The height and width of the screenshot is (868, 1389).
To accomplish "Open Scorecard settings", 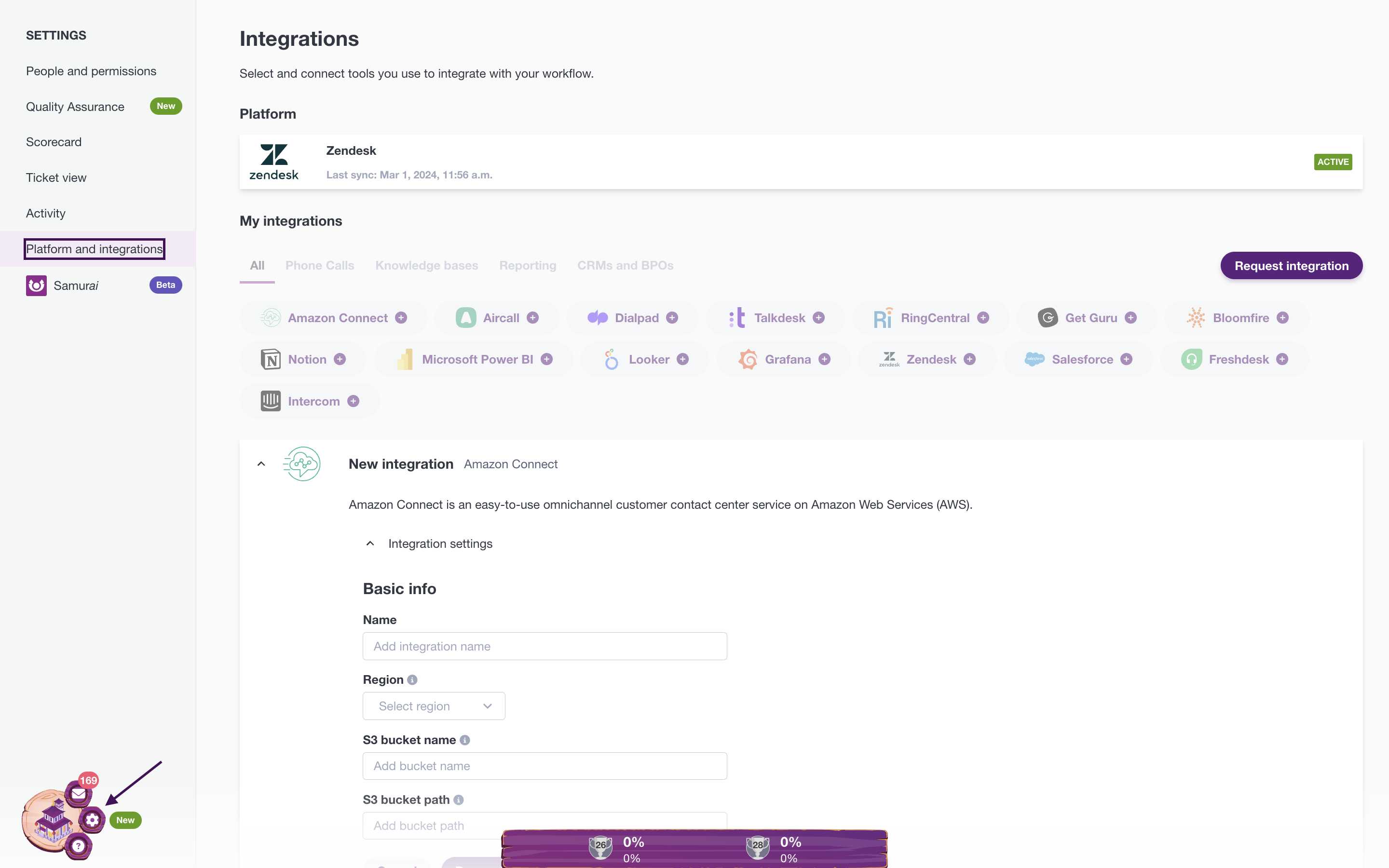I will [x=54, y=142].
